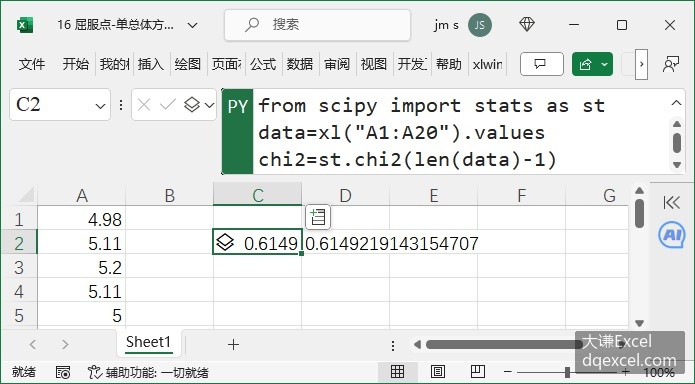Viewport: 695px width, 384px height.
Task: Switch to the 开始 tab
Action: coord(75,64)
